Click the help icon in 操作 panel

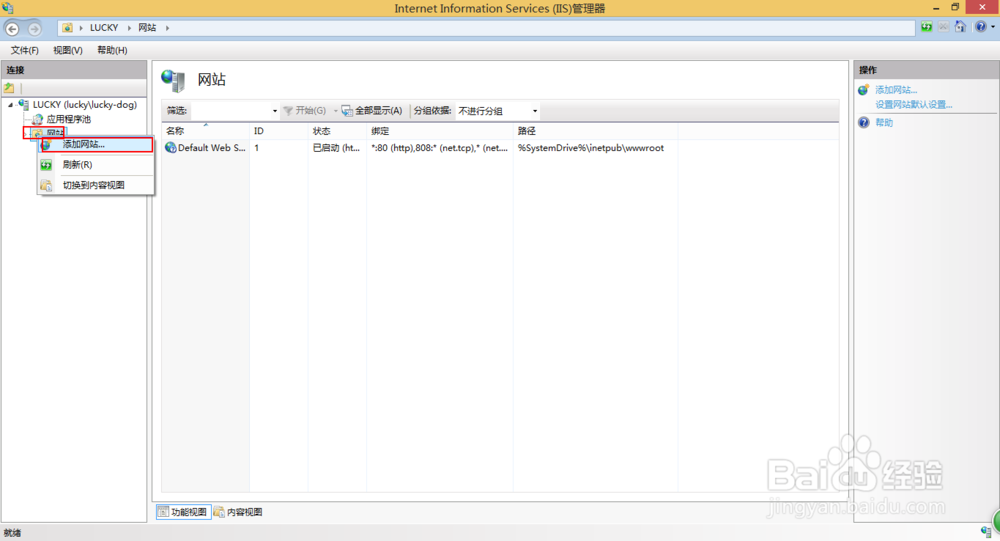864,122
